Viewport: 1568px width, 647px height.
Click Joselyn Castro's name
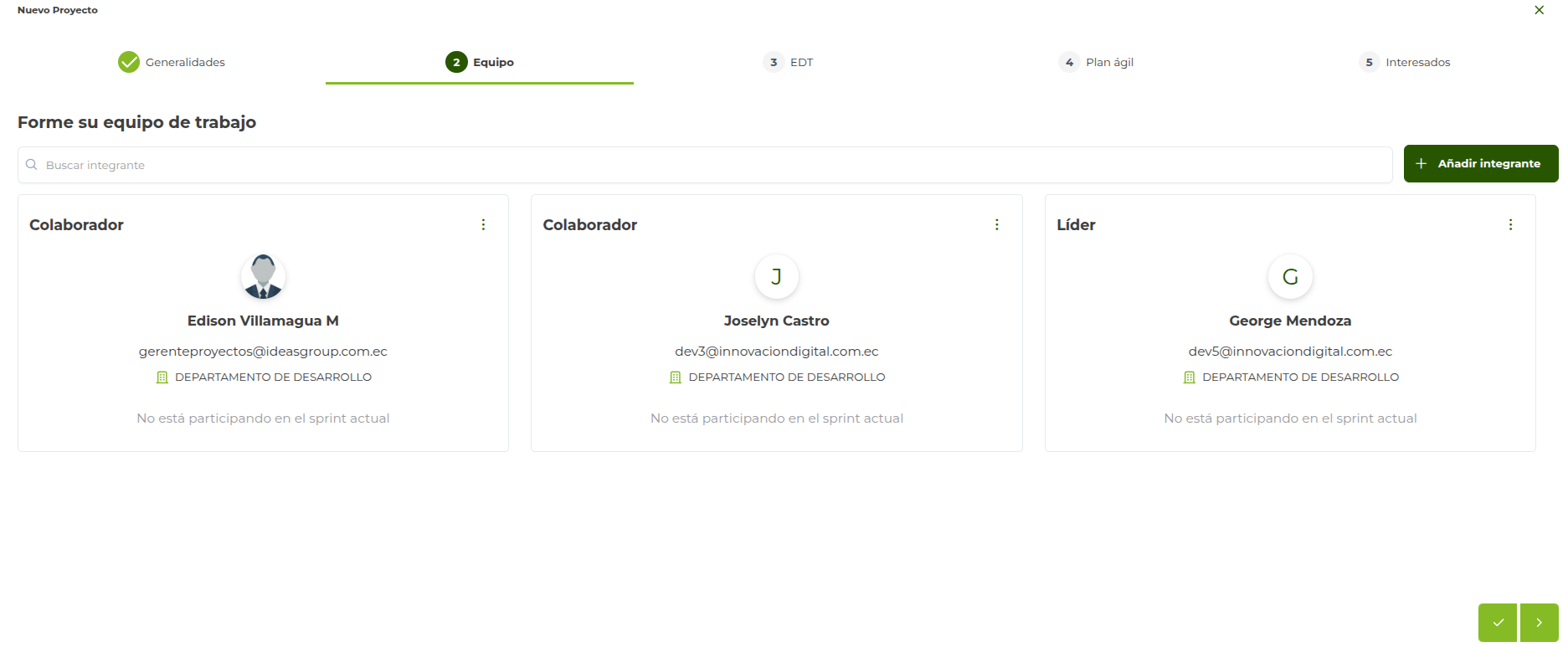click(776, 321)
